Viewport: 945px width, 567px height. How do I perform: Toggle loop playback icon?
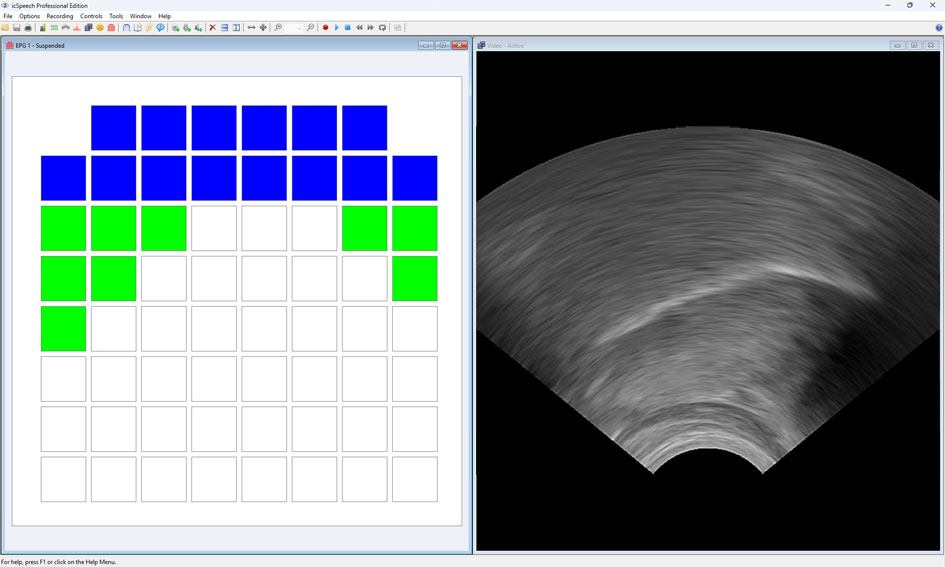point(382,28)
